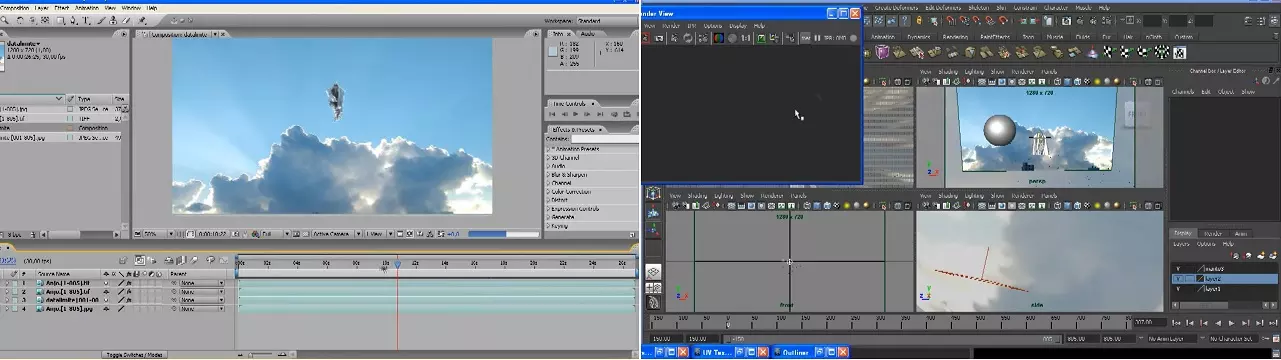
Task: Open the Active Camera view dropdown
Action: pos(336,233)
